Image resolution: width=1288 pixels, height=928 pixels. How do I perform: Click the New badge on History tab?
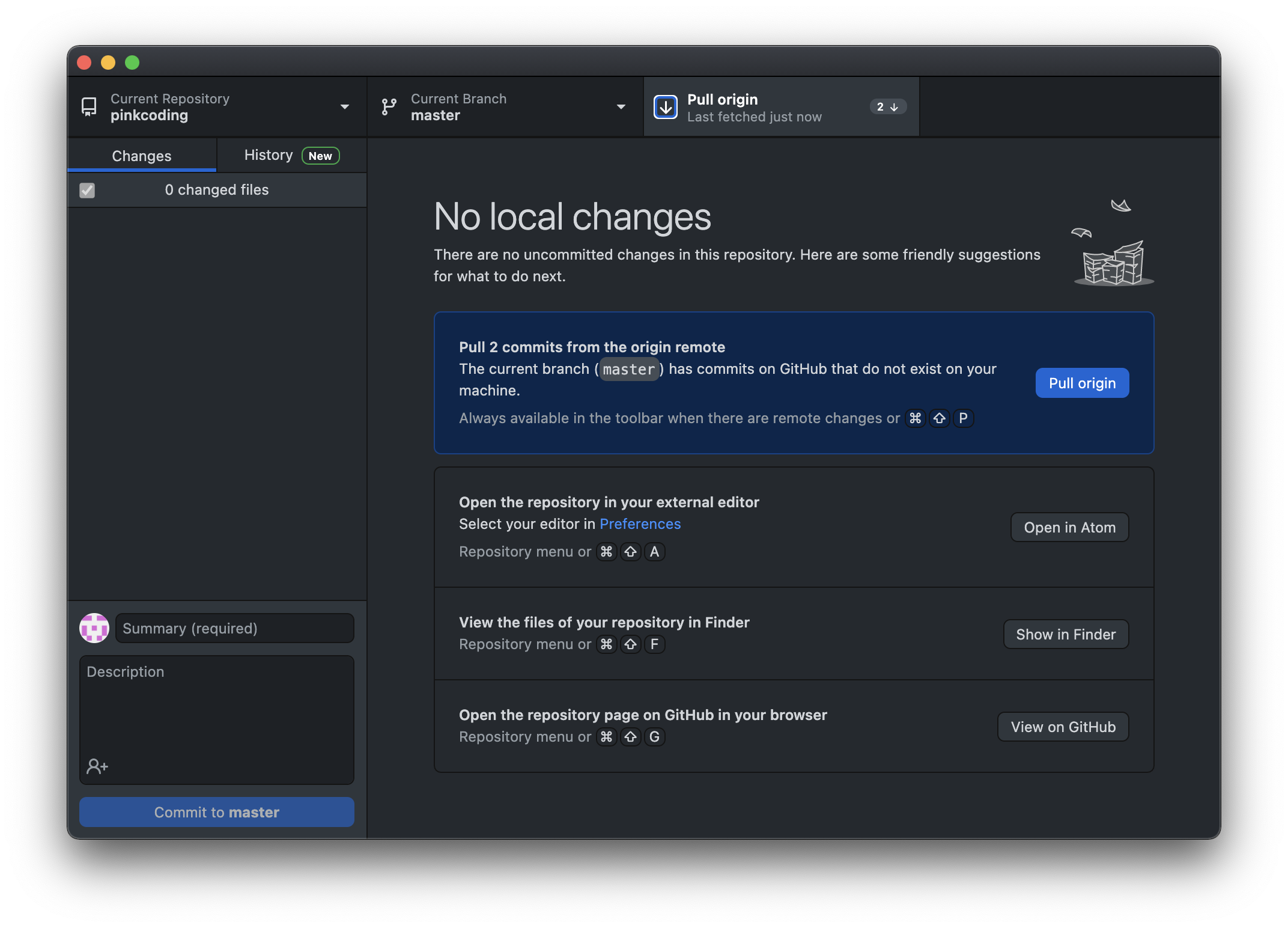[320, 156]
